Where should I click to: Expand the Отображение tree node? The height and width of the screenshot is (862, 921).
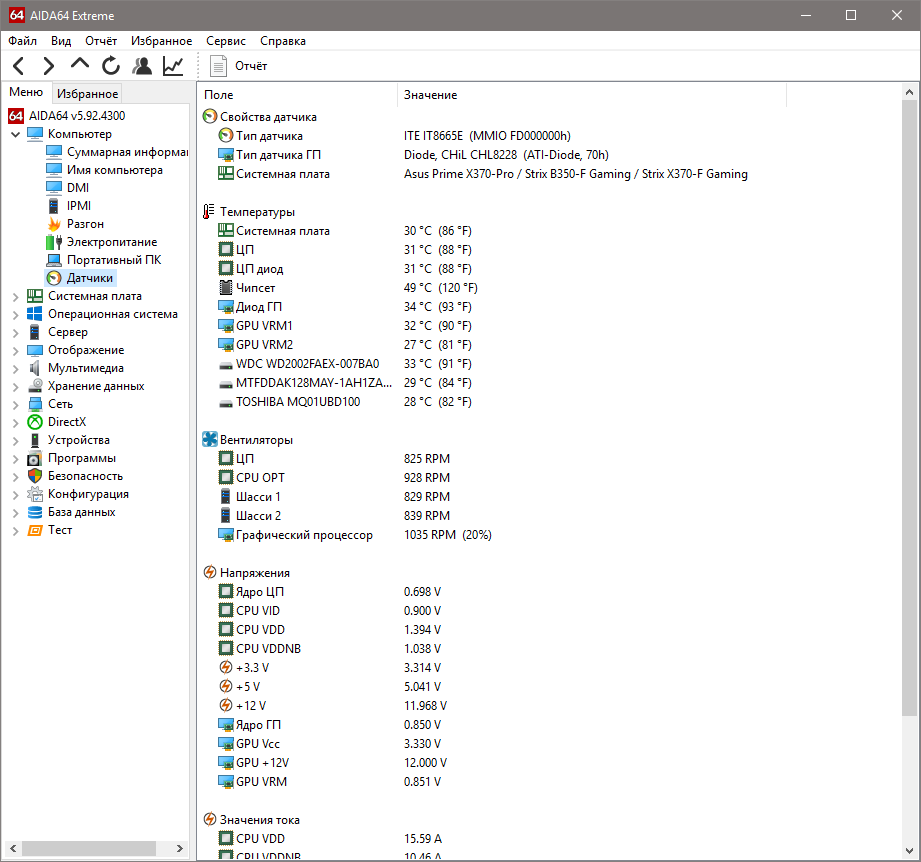point(15,351)
